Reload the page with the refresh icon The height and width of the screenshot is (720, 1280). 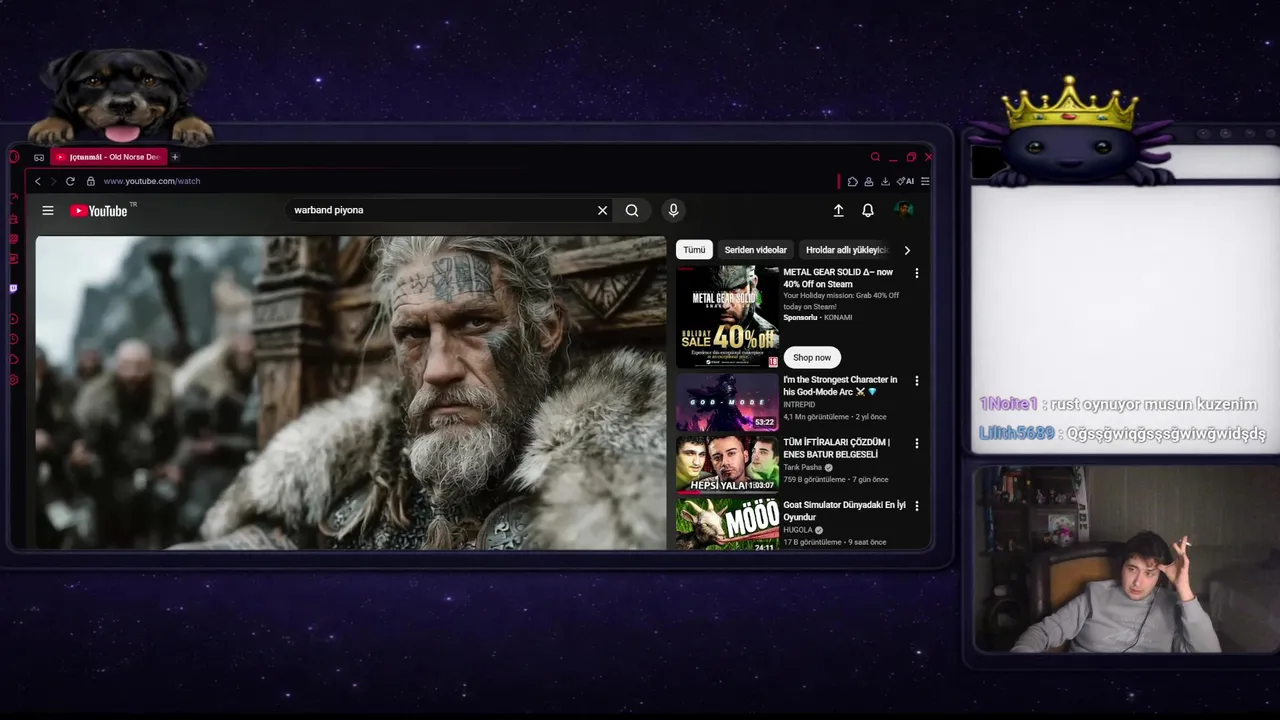coord(70,181)
